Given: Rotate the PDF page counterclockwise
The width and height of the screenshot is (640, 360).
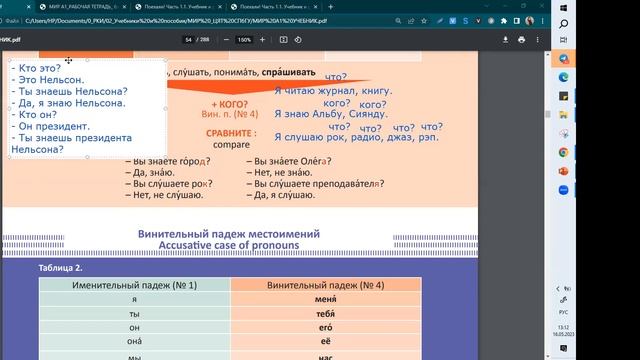Looking at the screenshot, I should tap(298, 40).
